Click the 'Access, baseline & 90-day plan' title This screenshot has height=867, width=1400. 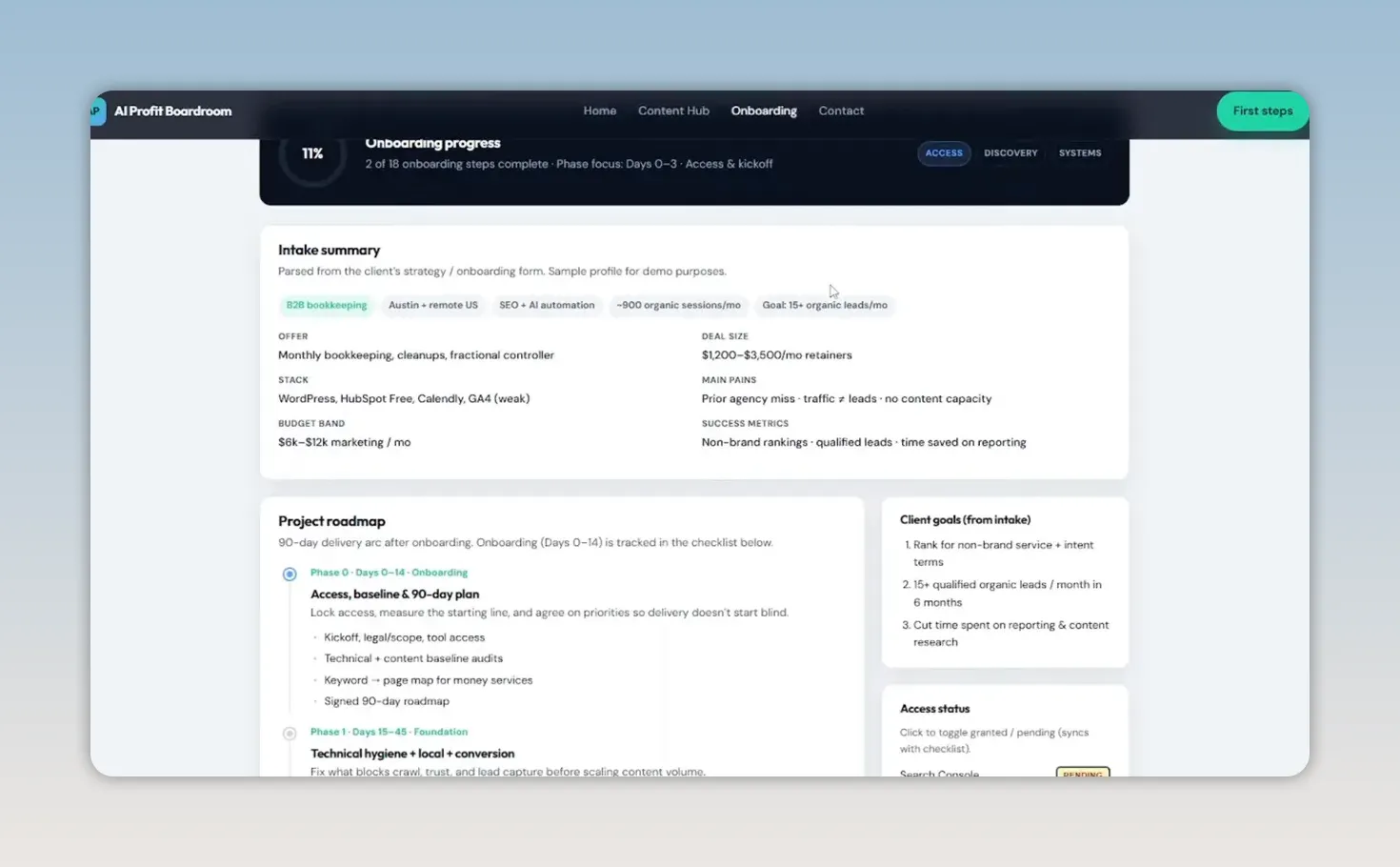(x=395, y=594)
